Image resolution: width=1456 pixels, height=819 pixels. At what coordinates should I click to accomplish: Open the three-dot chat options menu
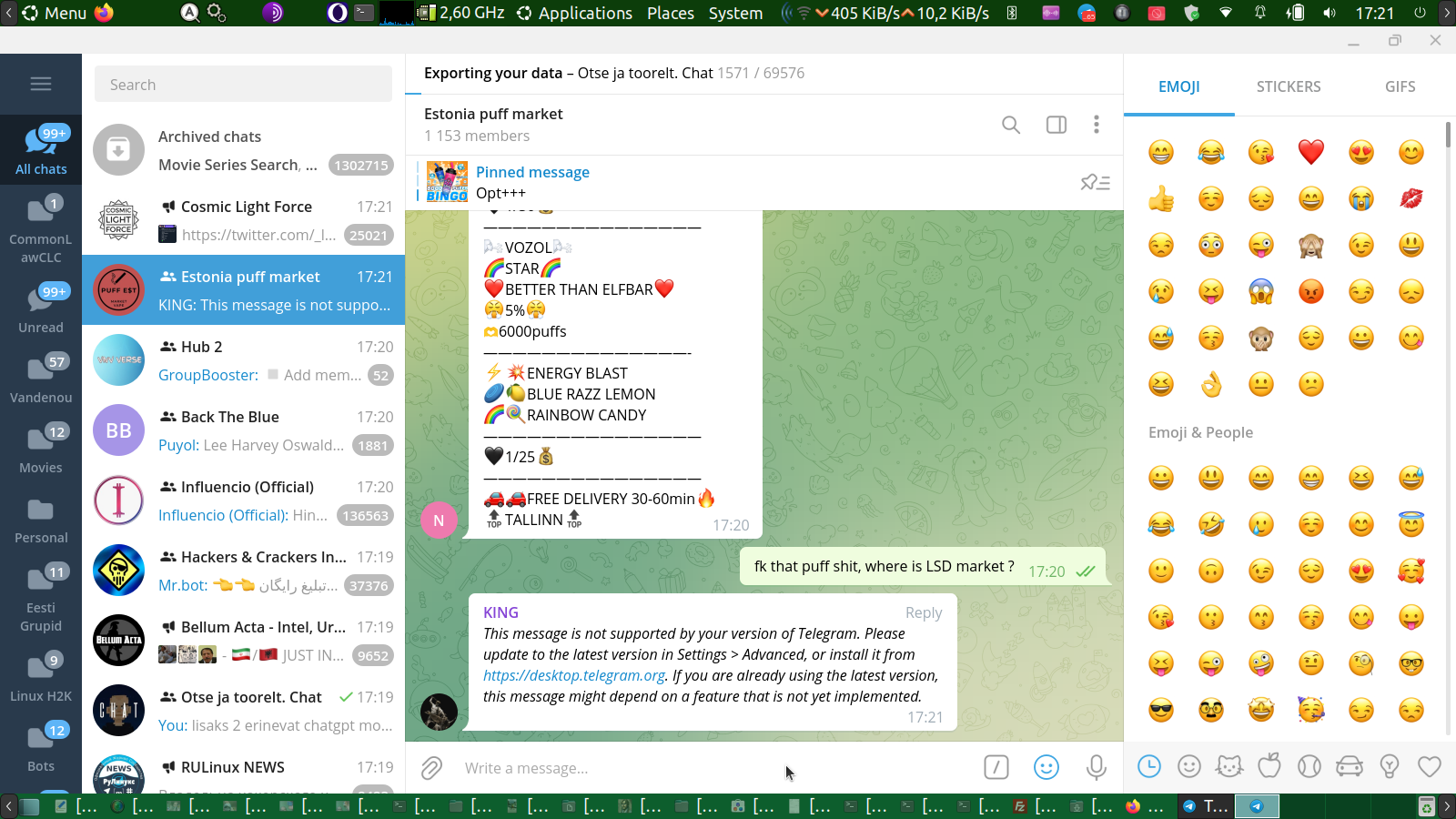click(1097, 125)
